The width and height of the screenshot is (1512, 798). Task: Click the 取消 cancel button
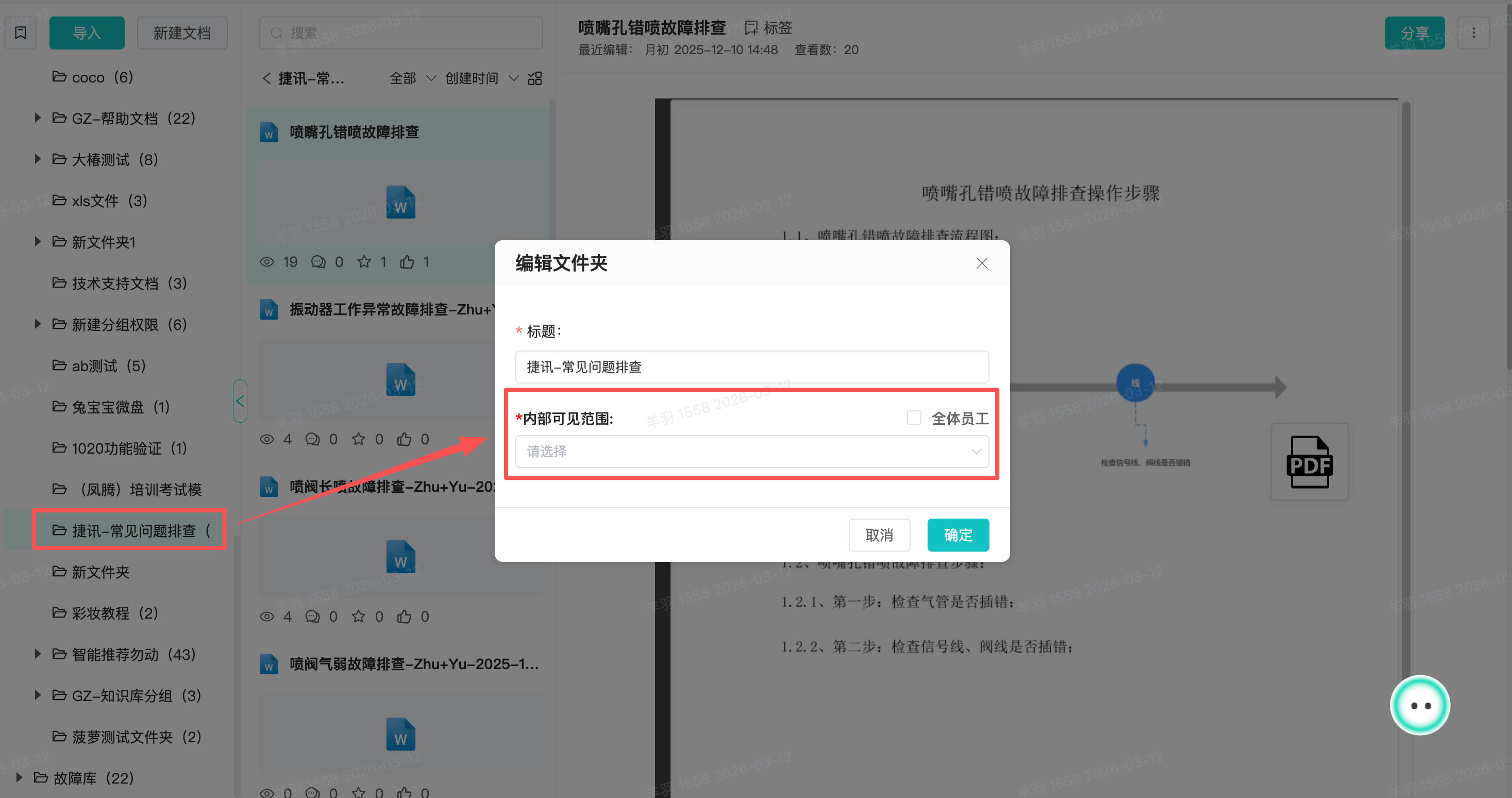click(x=879, y=535)
